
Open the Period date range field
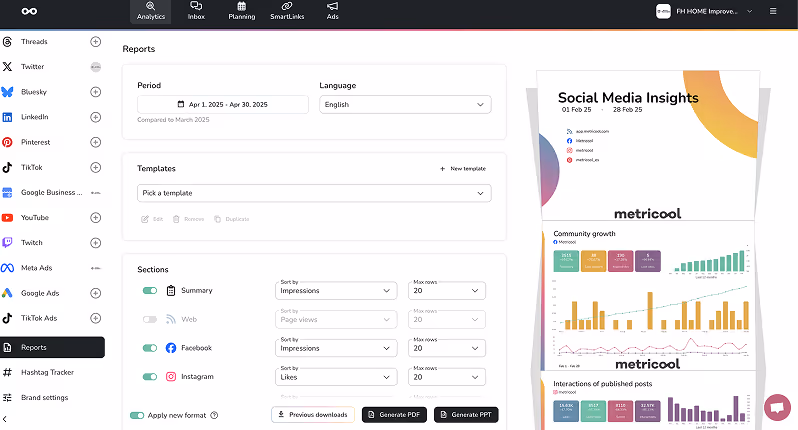pos(223,104)
